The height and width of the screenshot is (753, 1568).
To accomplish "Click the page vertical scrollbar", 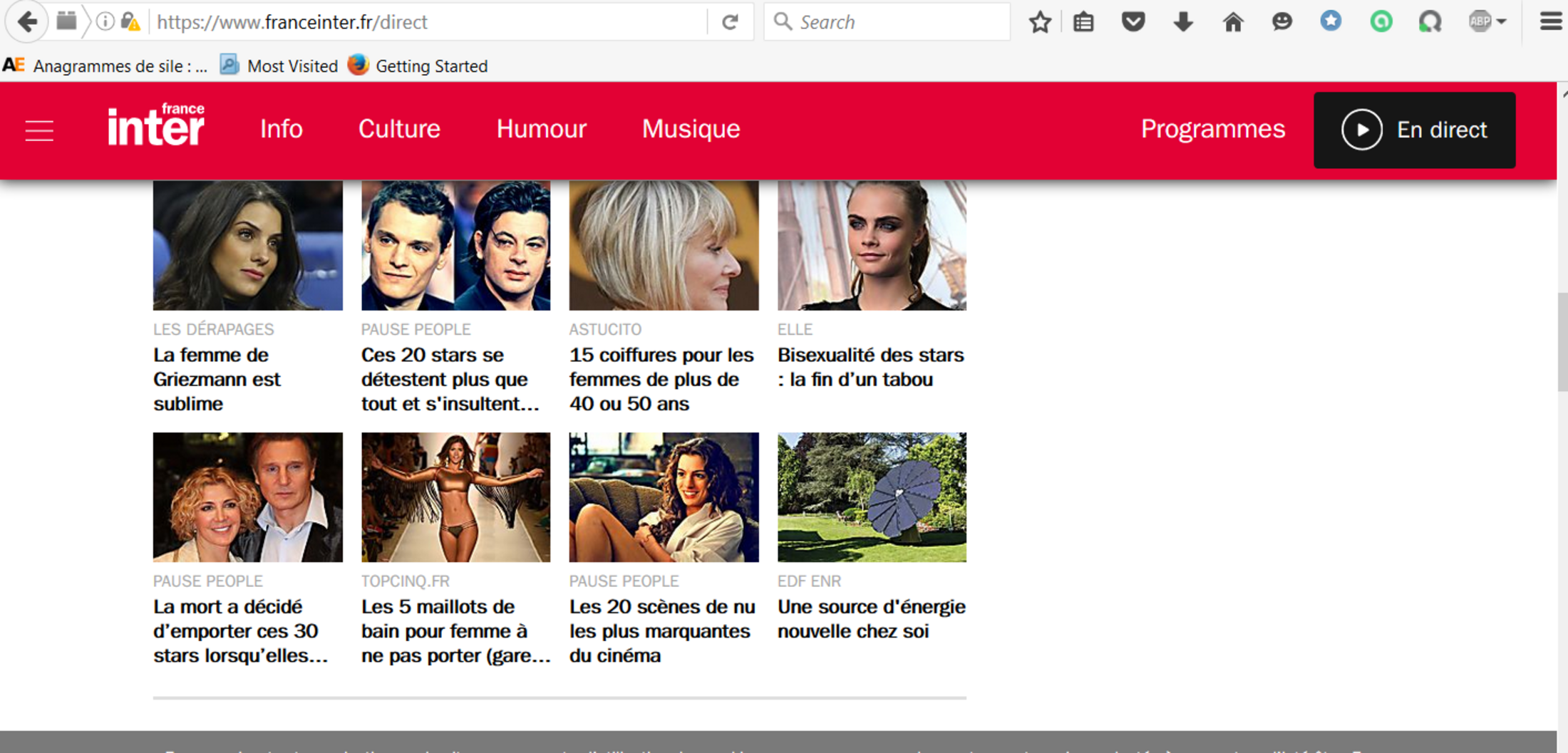I will 1562,342.
